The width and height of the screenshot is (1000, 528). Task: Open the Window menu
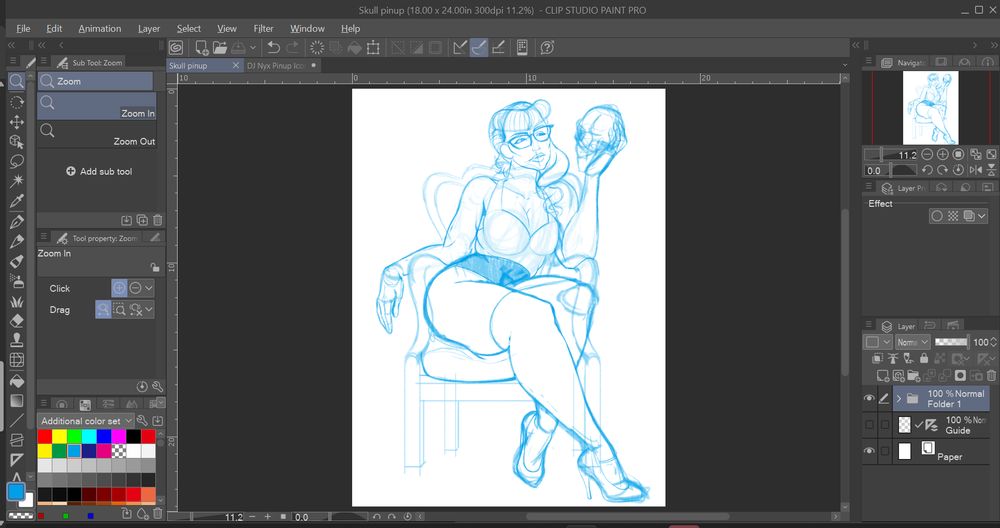307,29
